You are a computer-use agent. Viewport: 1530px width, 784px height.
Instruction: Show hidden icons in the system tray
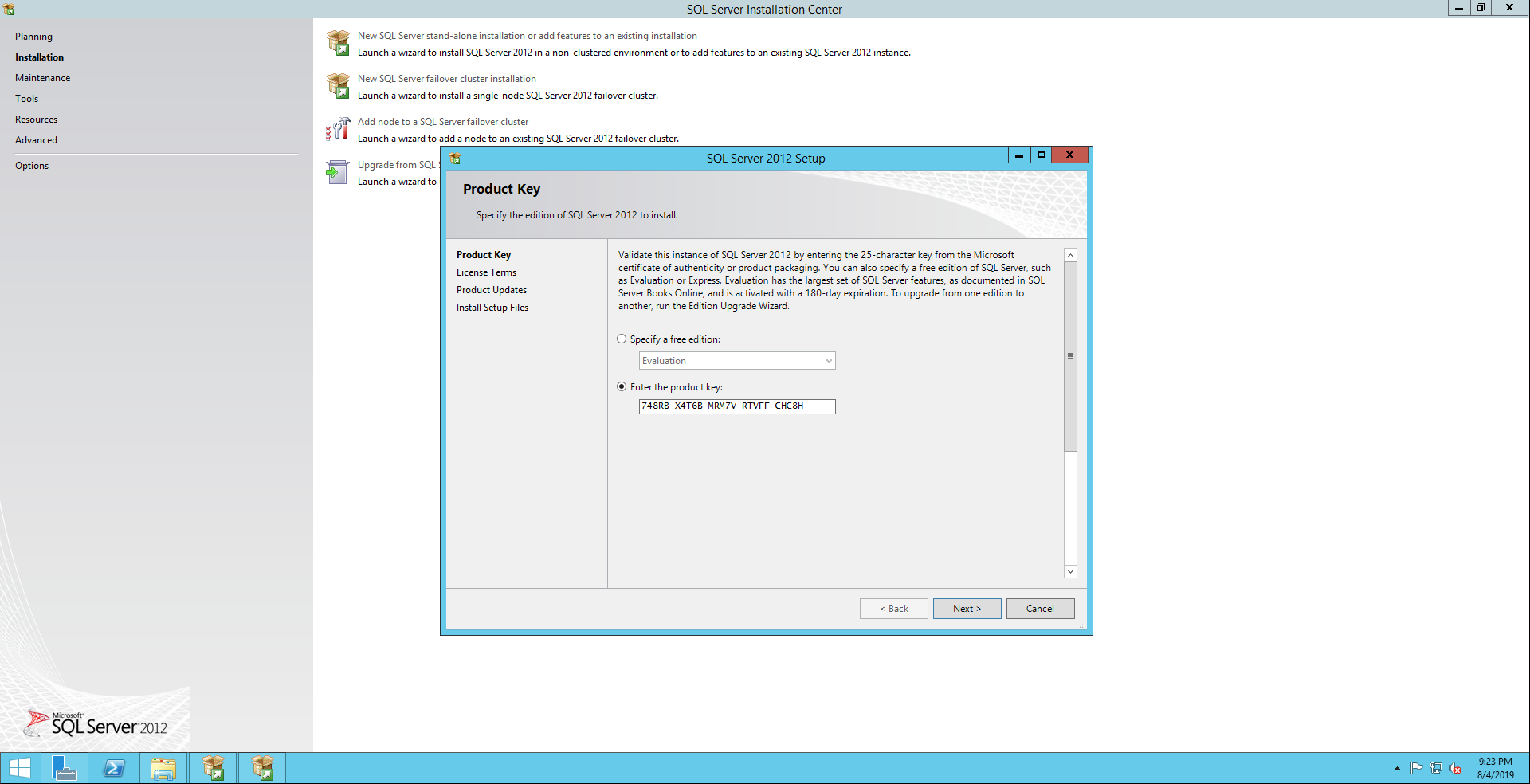point(1397,768)
